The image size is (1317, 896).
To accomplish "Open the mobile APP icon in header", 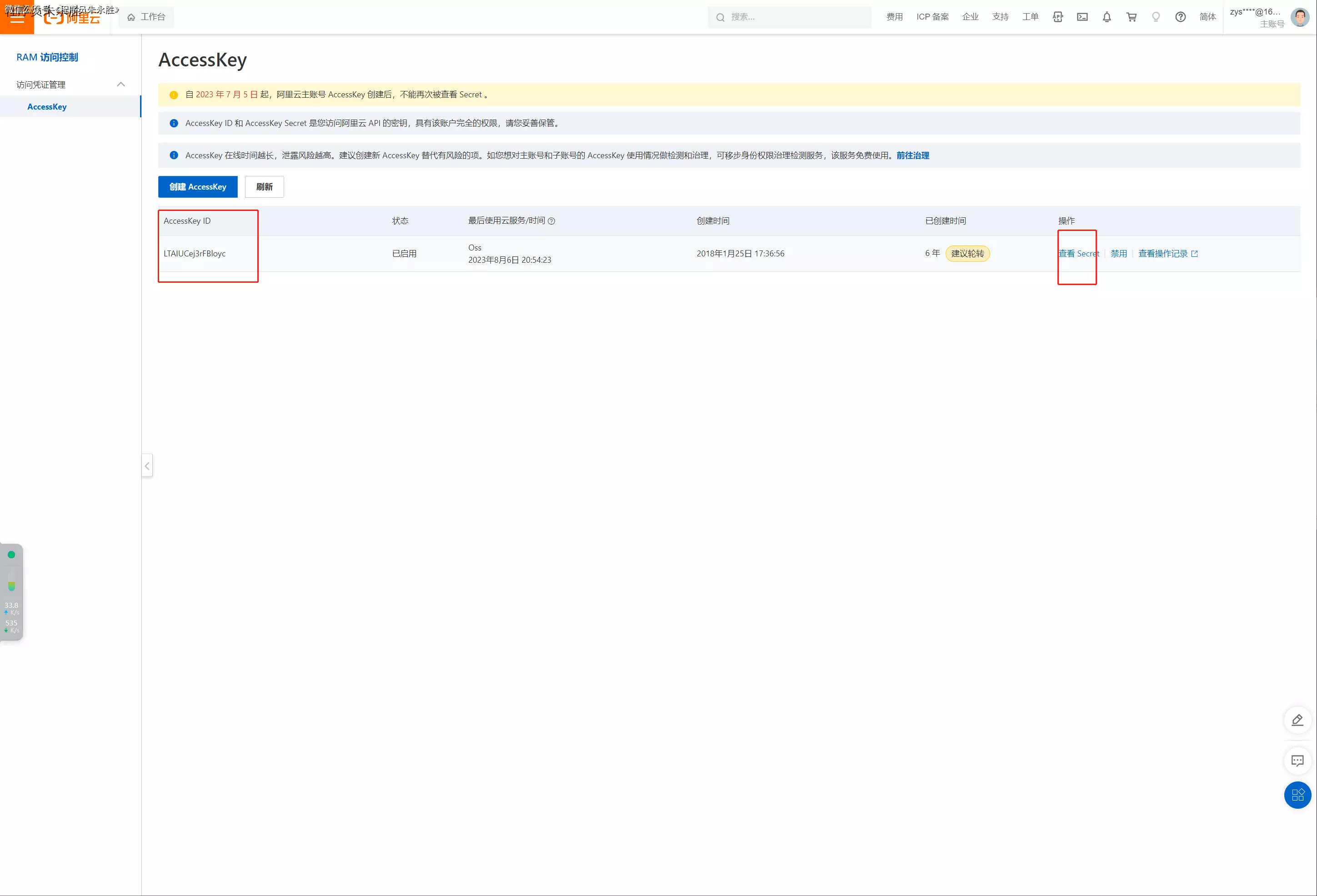I will tap(1057, 17).
